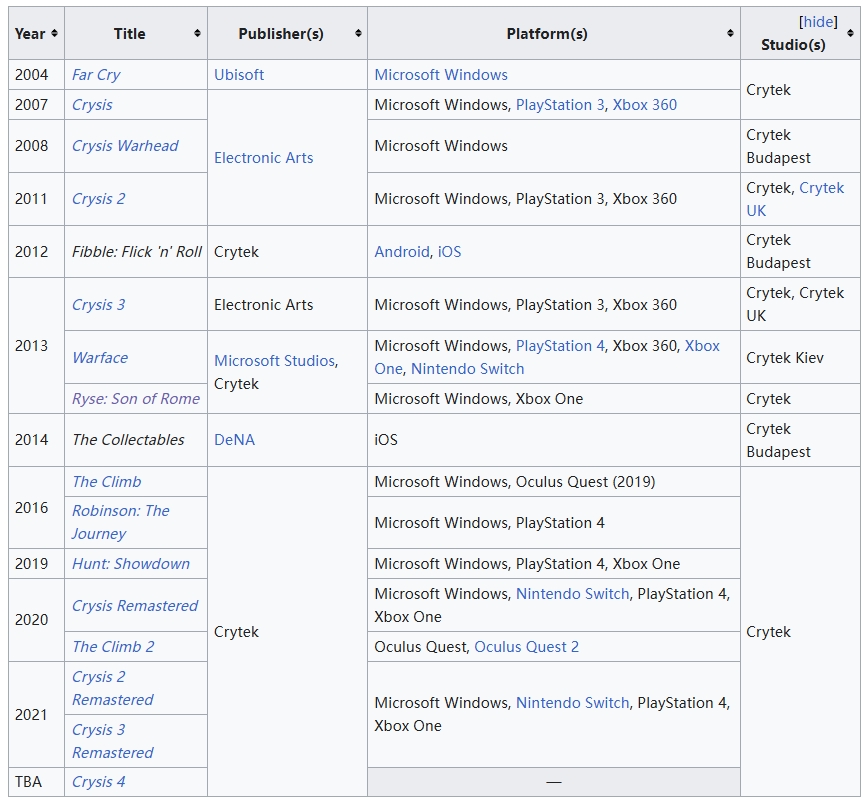Open the Crysis Warhead link
The height and width of the screenshot is (807, 868).
[x=125, y=146]
